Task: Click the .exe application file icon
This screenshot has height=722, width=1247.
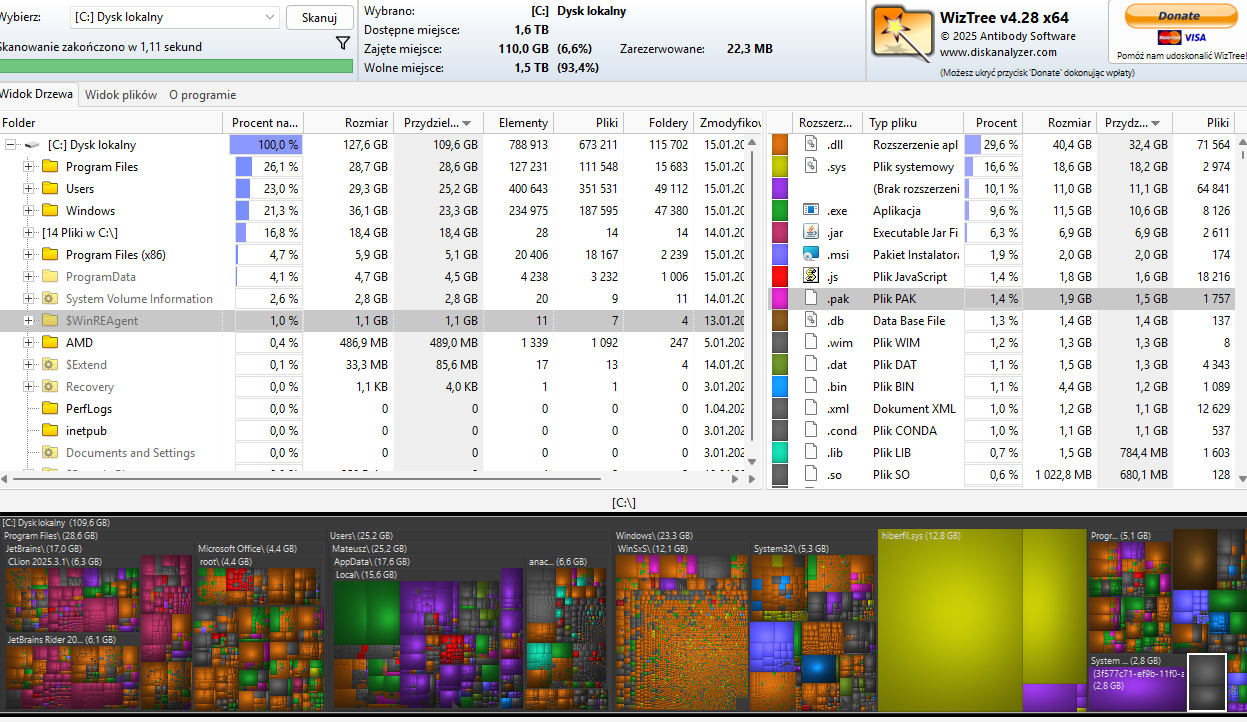Action: pos(811,211)
